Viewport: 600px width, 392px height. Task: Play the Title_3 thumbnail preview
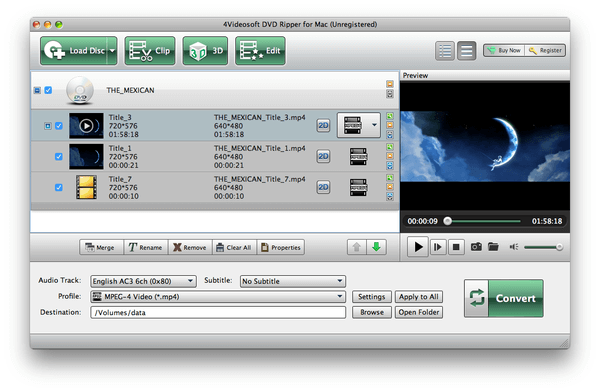(x=86, y=126)
